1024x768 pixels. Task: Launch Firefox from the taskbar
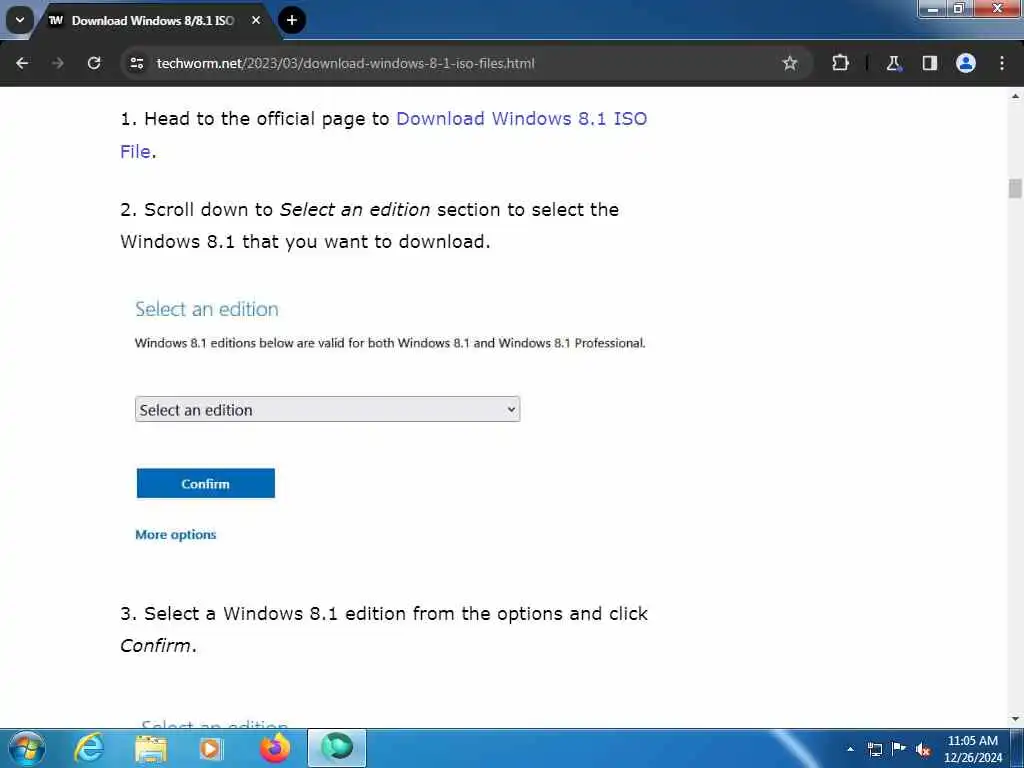(x=274, y=748)
